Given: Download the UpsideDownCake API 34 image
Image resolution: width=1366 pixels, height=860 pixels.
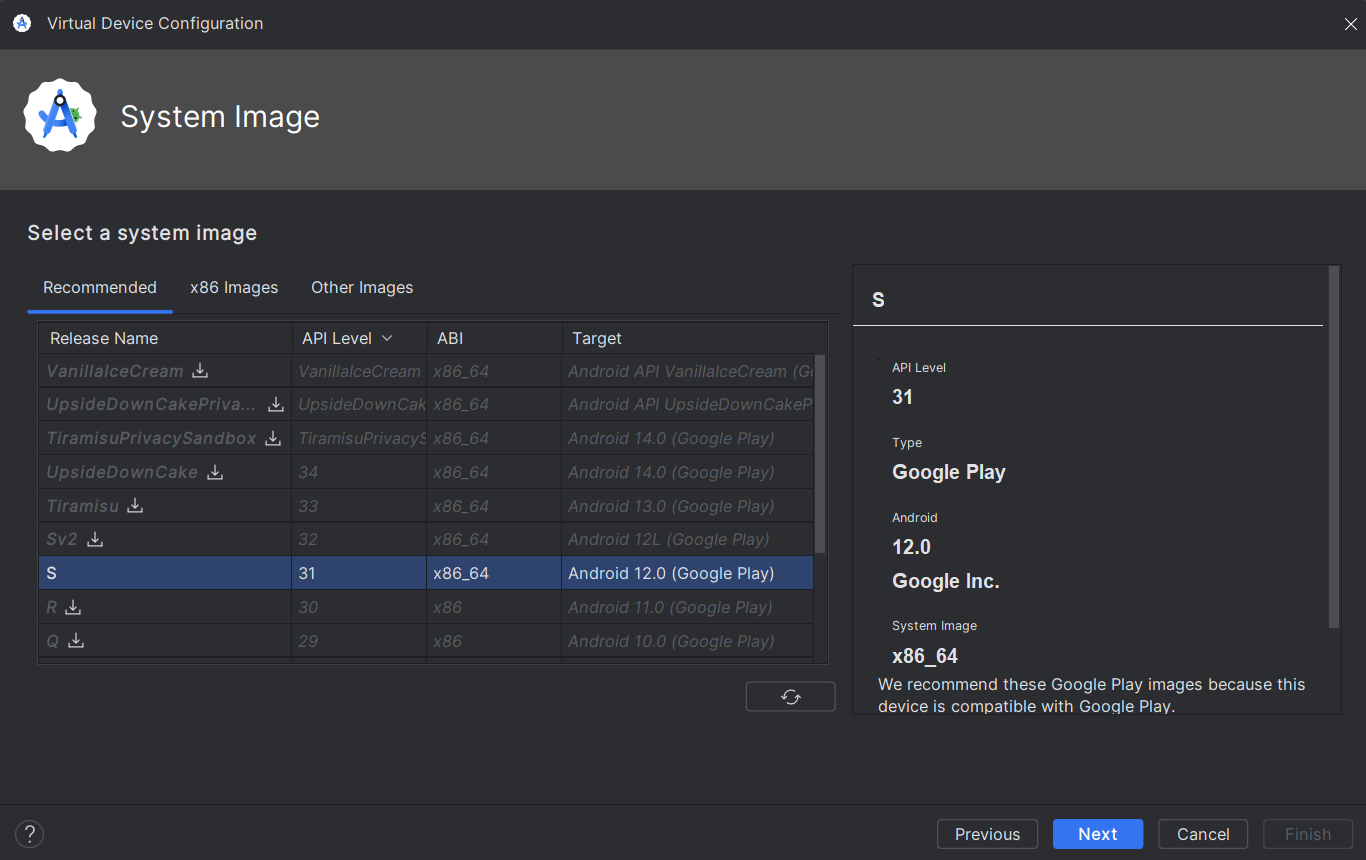Looking at the screenshot, I should [214, 472].
